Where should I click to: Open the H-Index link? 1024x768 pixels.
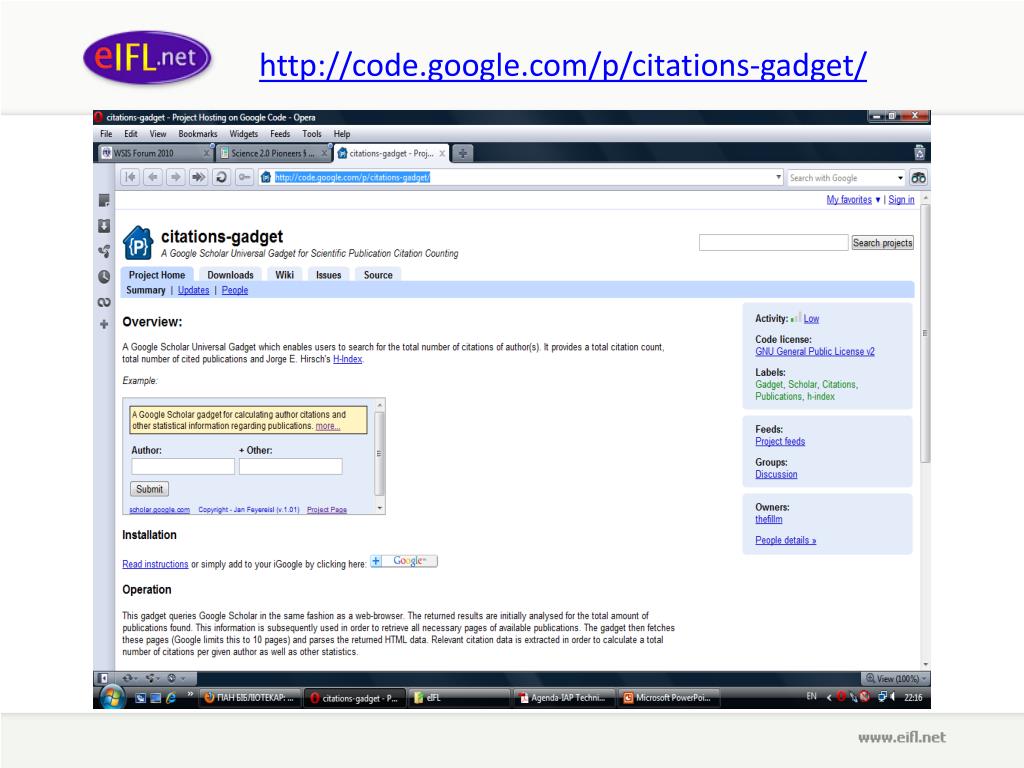(347, 359)
